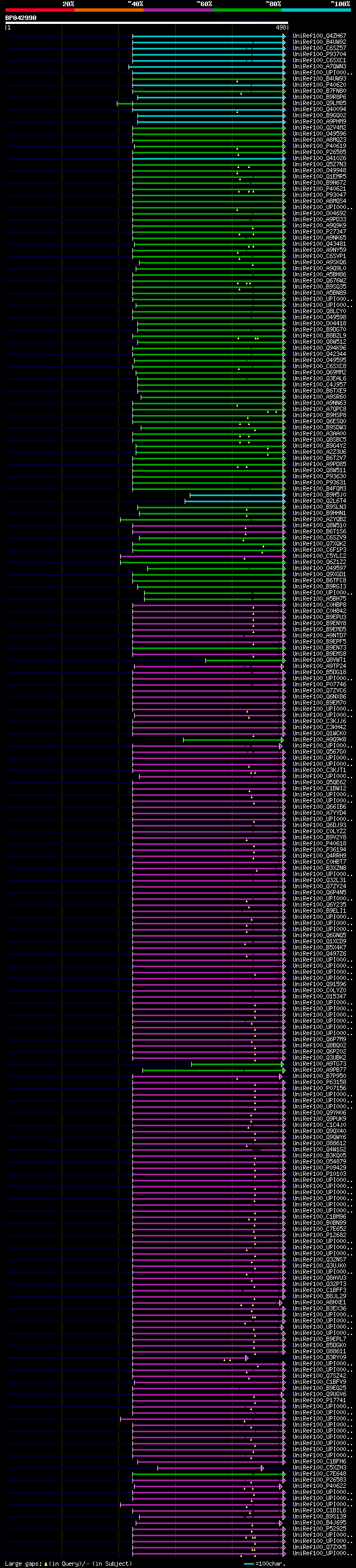Select the UniRef100_Q91596 hit label

pyautogui.click(x=319, y=983)
